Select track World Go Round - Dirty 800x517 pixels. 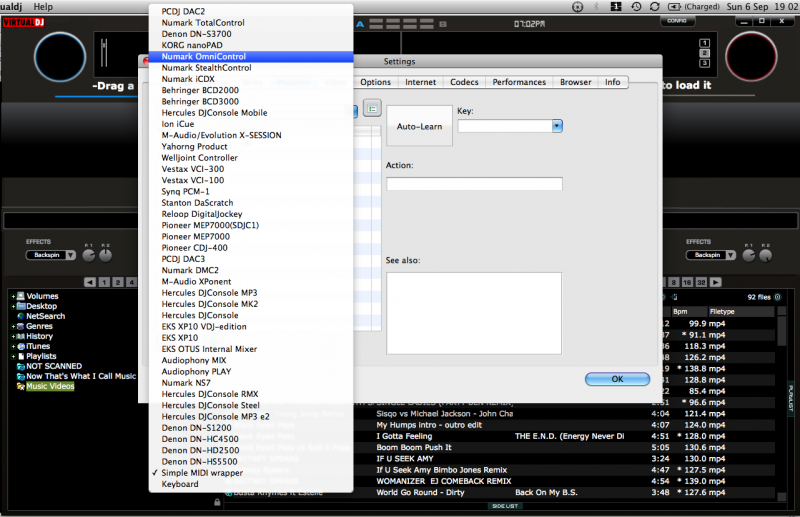pyautogui.click(x=420, y=492)
